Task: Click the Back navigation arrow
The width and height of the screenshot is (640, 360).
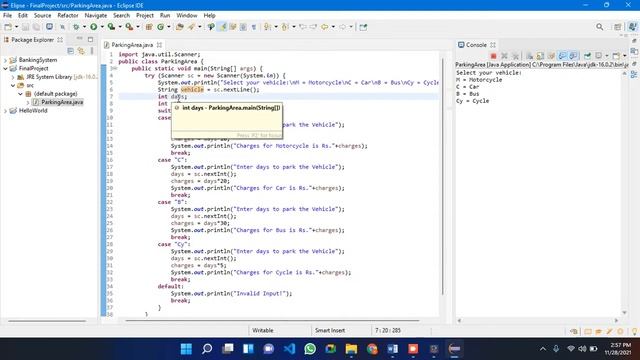Action: (324, 27)
